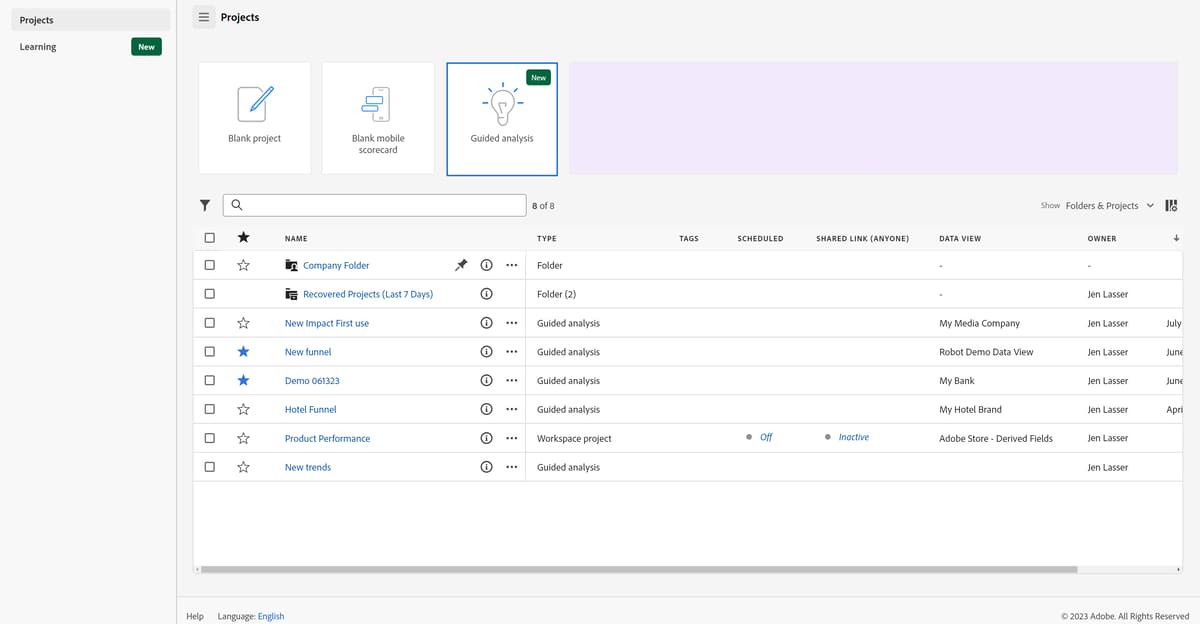This screenshot has width=1200, height=624.
Task: Unfavorite New funnel by clicking its star
Action: [x=243, y=351]
